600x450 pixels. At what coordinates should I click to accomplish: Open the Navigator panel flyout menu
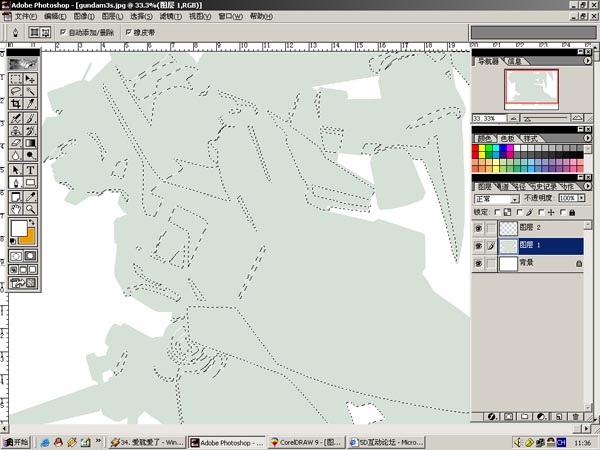587,61
